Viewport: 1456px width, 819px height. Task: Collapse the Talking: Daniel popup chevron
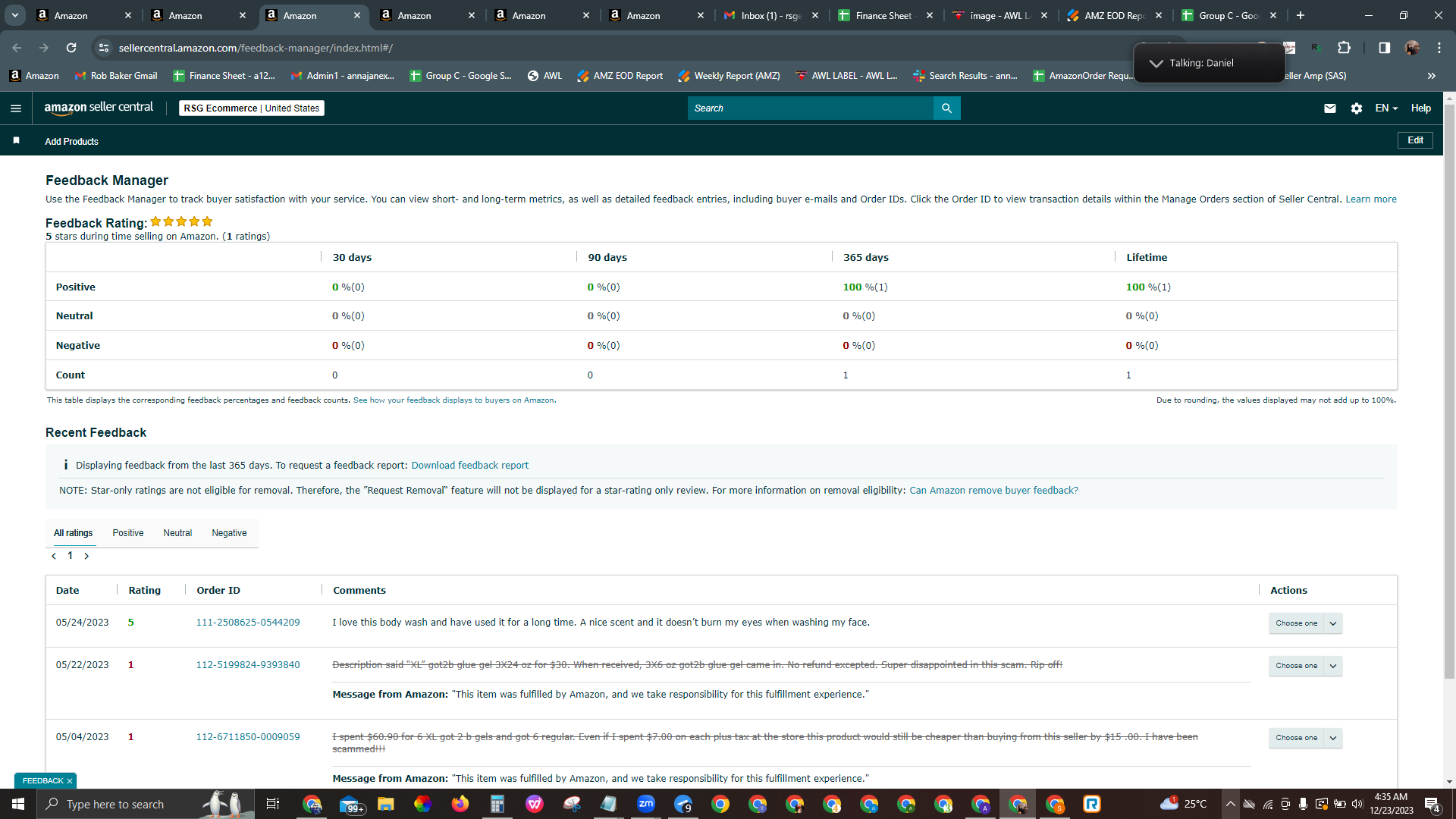pos(1156,64)
